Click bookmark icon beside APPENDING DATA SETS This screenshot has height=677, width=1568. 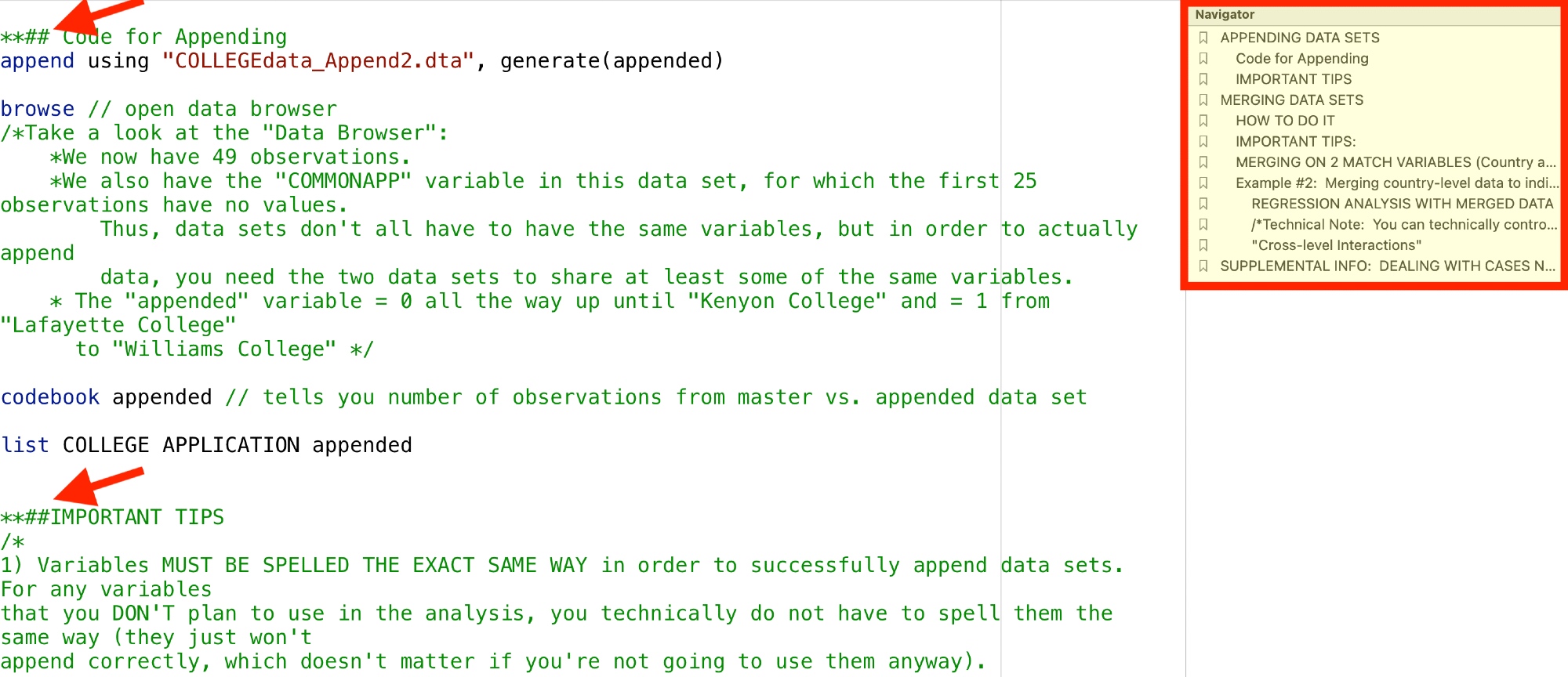1203,38
